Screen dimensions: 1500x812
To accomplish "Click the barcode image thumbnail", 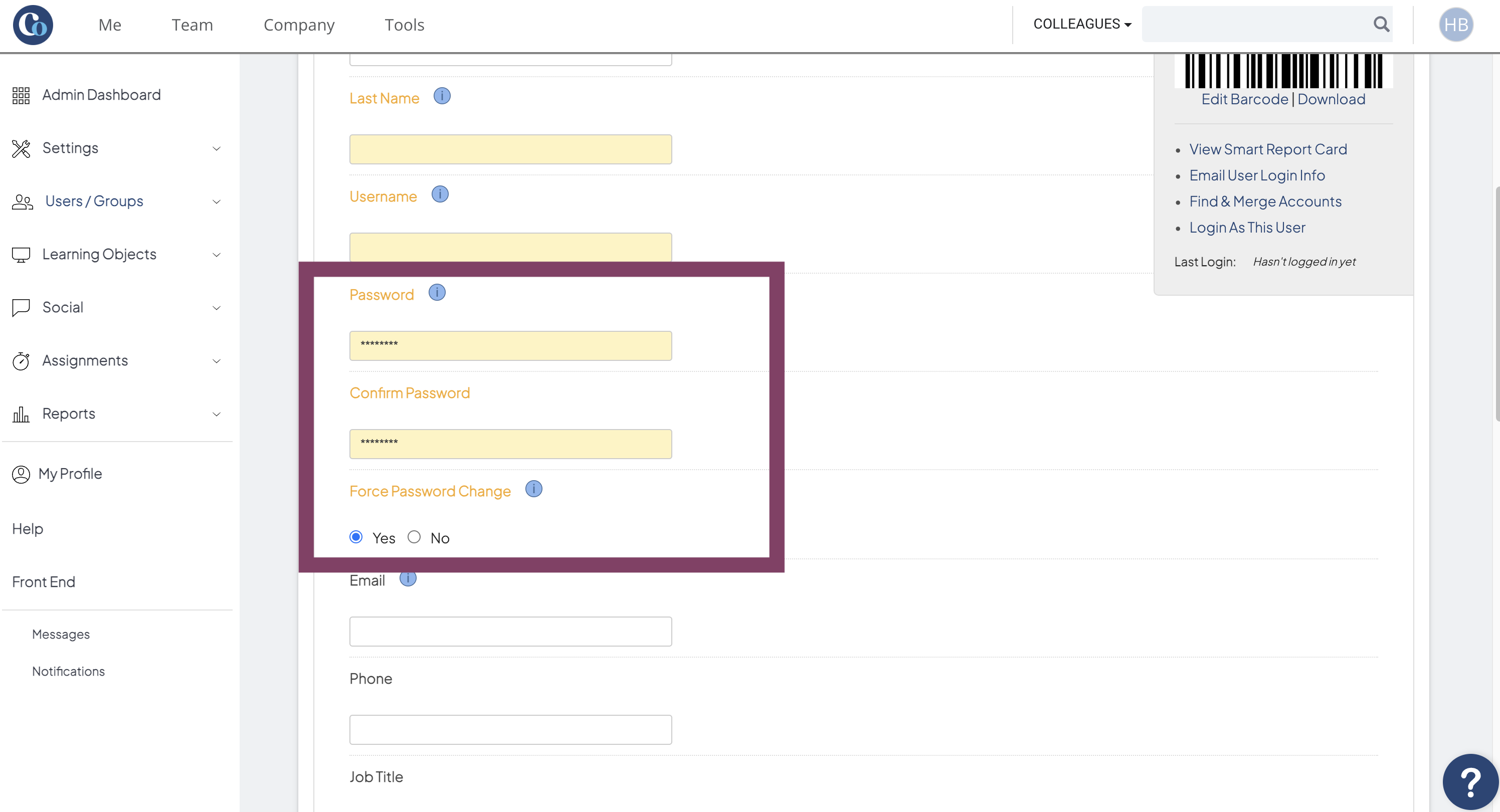I will point(1283,71).
